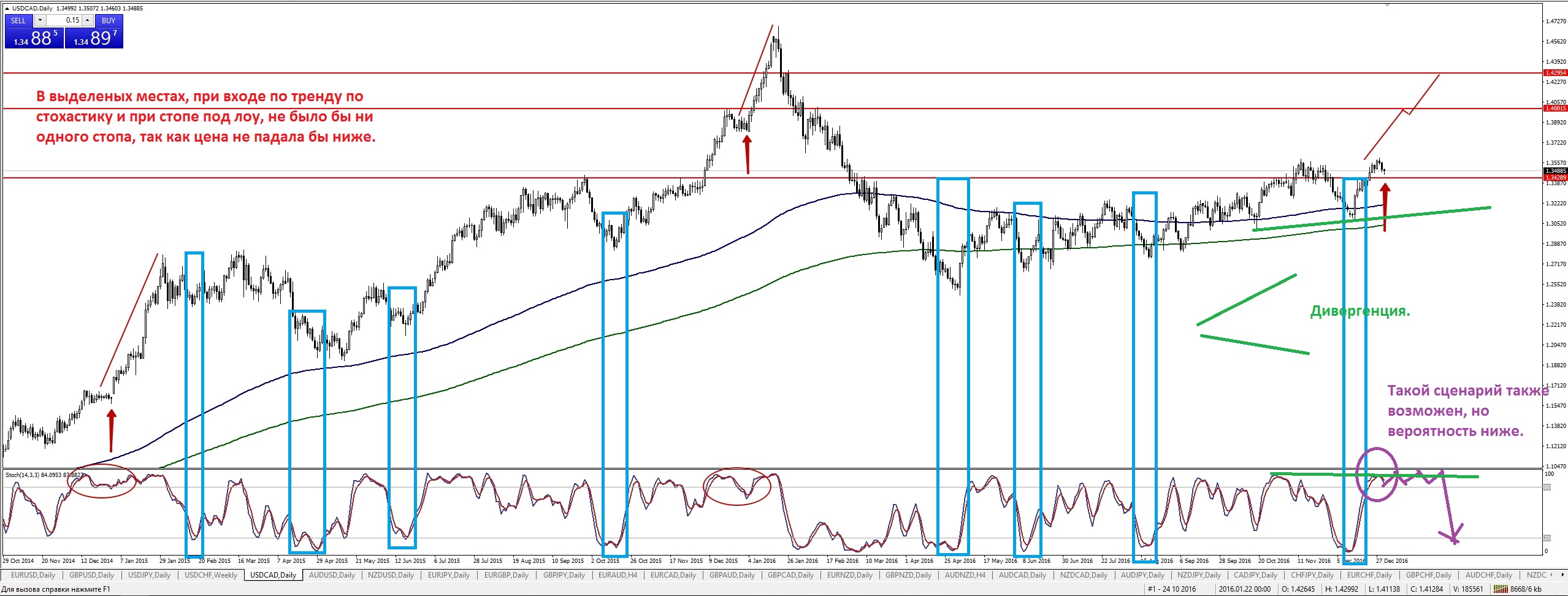Viewport: 1568px width, 596px height.
Task: Switch to the AUDCAD,Daily chart tab
Action: pos(1022,575)
